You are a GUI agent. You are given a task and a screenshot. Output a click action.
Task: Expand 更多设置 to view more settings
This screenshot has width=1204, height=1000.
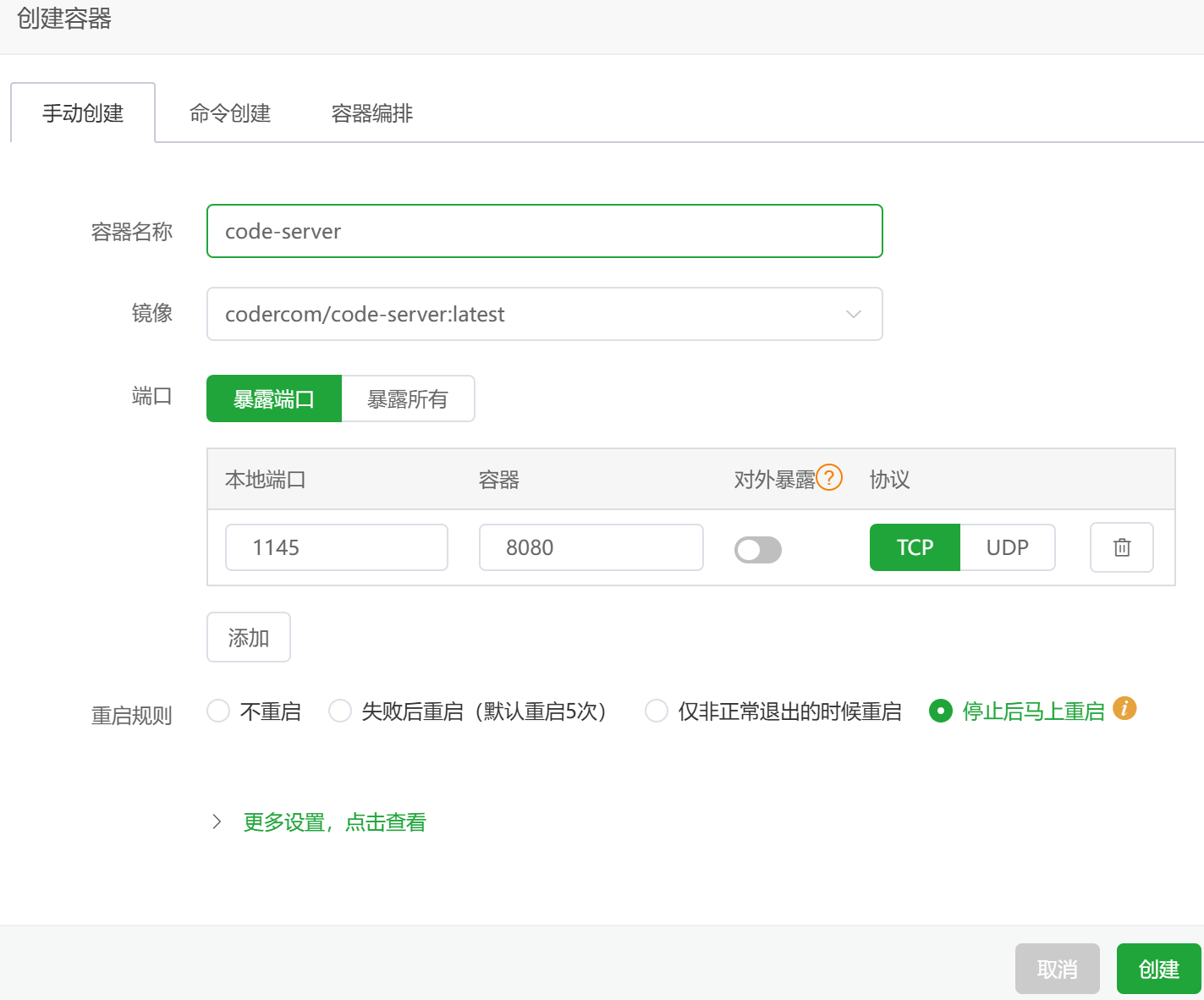click(x=333, y=821)
